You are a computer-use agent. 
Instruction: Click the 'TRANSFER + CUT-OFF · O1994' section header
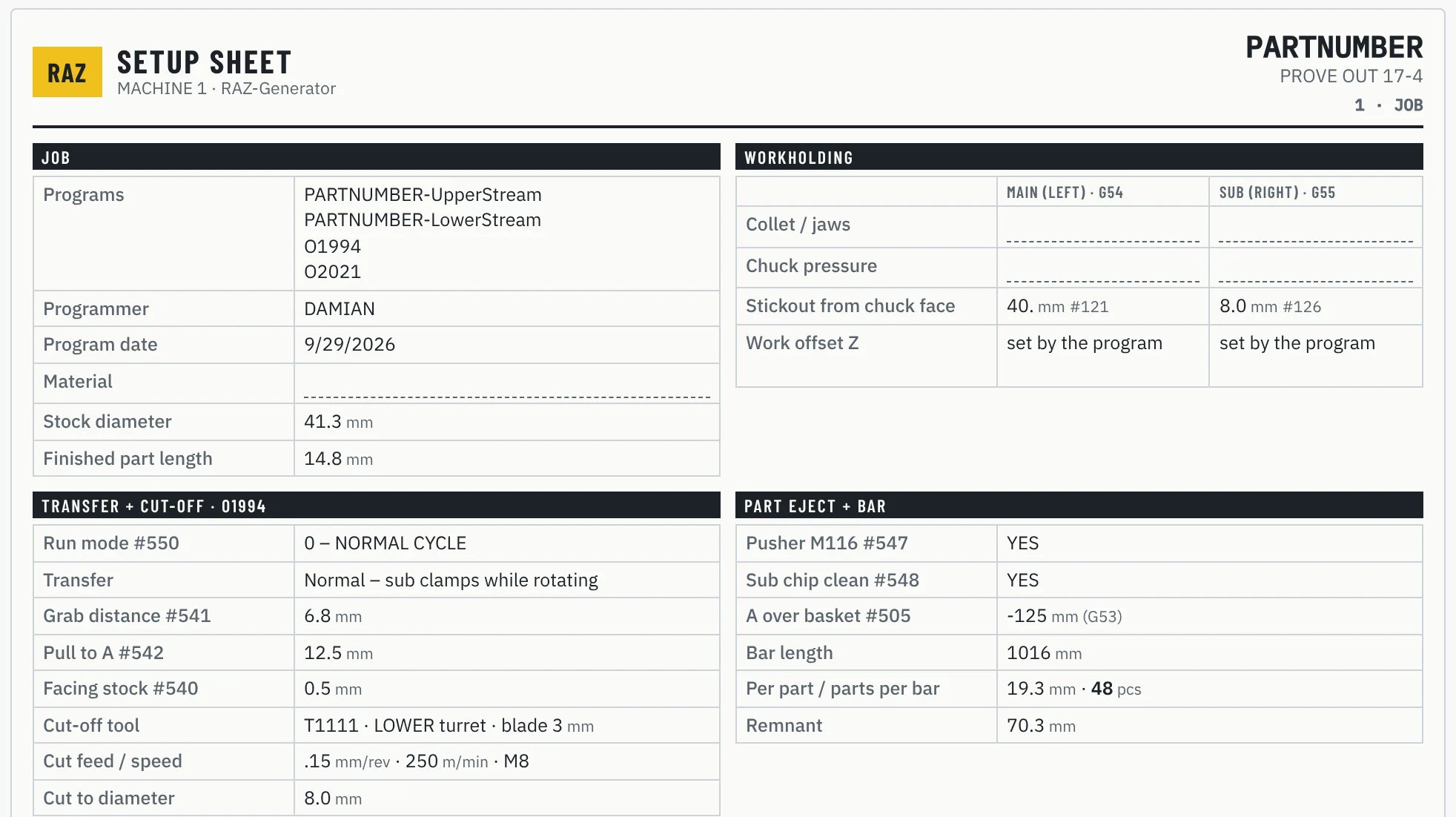377,506
